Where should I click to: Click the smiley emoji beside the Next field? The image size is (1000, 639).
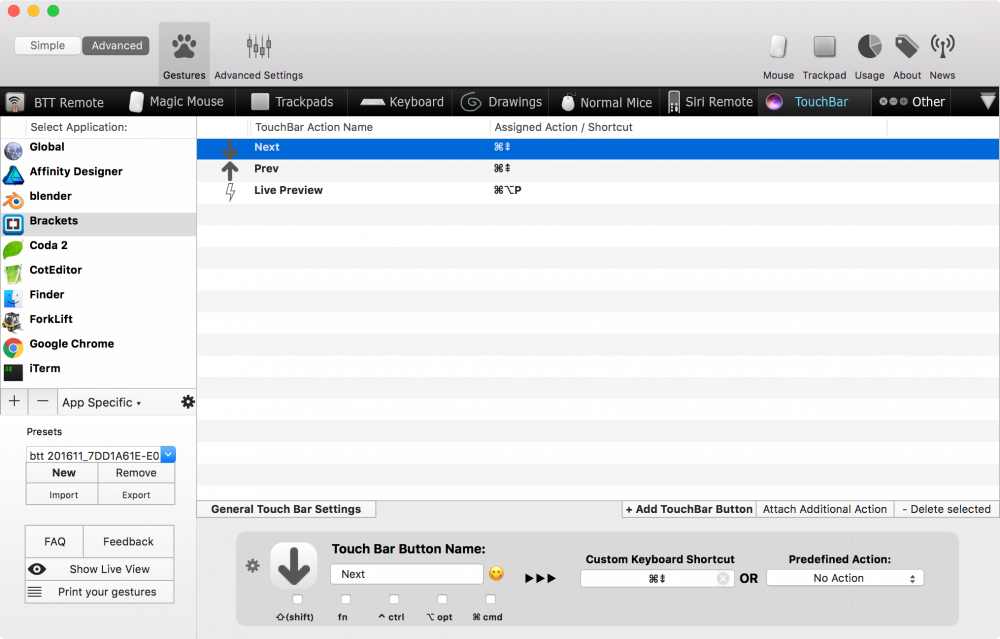[x=496, y=573]
